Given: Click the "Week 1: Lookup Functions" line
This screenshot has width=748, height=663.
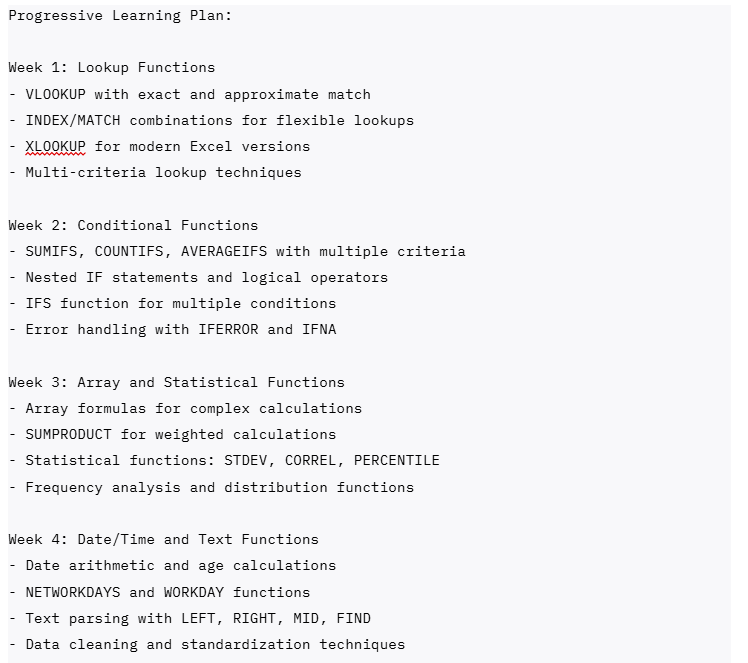Looking at the screenshot, I should point(111,68).
